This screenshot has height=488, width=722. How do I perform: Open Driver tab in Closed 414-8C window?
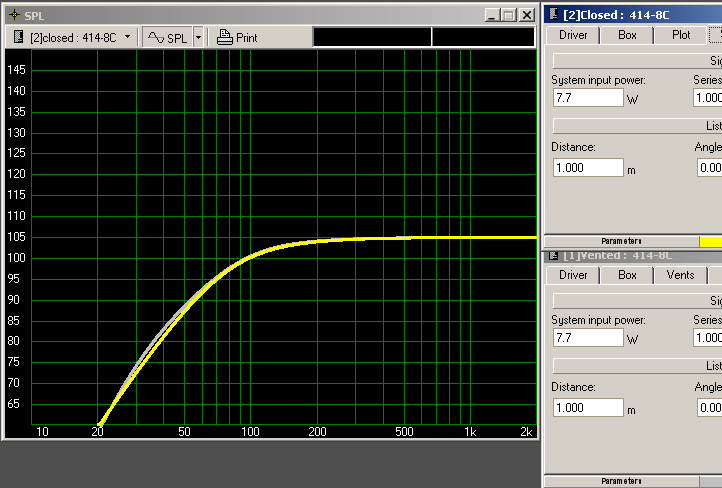(x=572, y=35)
